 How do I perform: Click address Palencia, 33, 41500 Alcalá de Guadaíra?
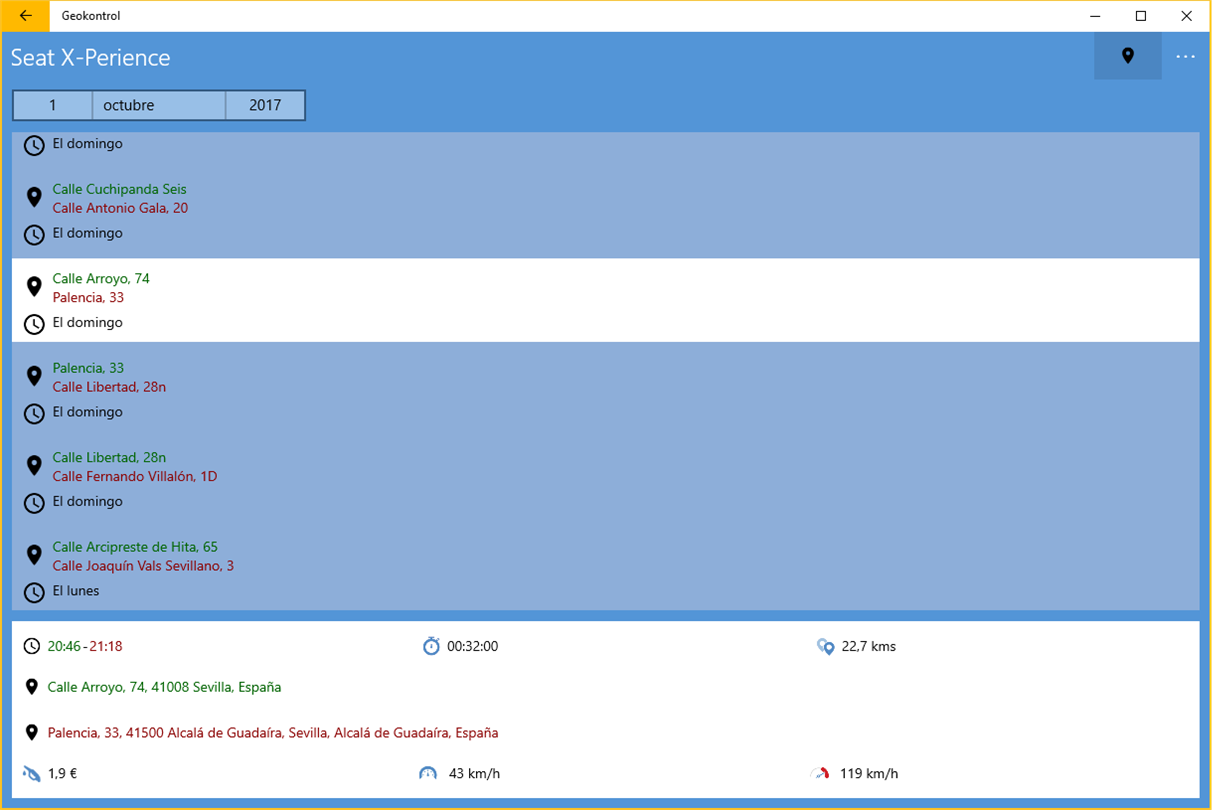click(x=273, y=733)
